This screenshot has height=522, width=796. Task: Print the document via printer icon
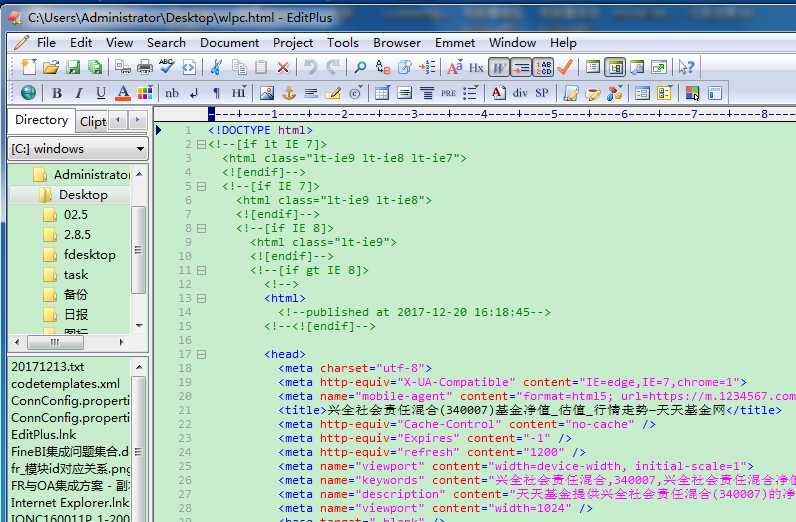click(x=145, y=67)
